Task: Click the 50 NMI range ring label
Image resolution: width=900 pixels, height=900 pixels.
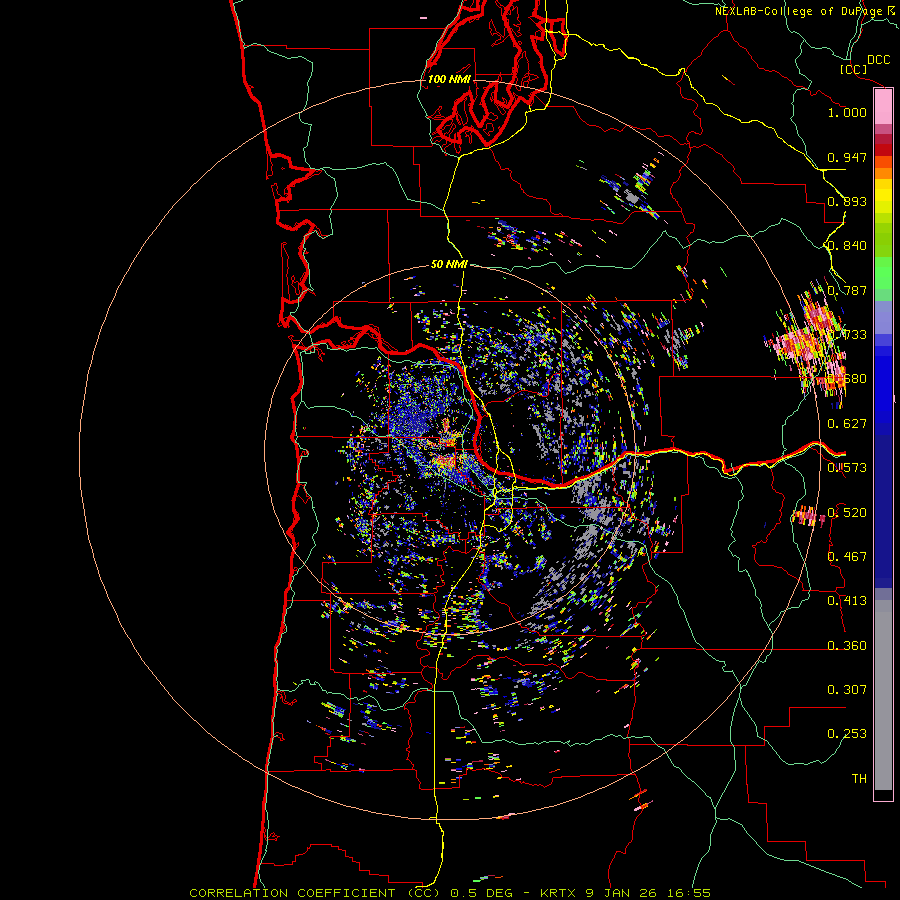Action: pyautogui.click(x=449, y=264)
